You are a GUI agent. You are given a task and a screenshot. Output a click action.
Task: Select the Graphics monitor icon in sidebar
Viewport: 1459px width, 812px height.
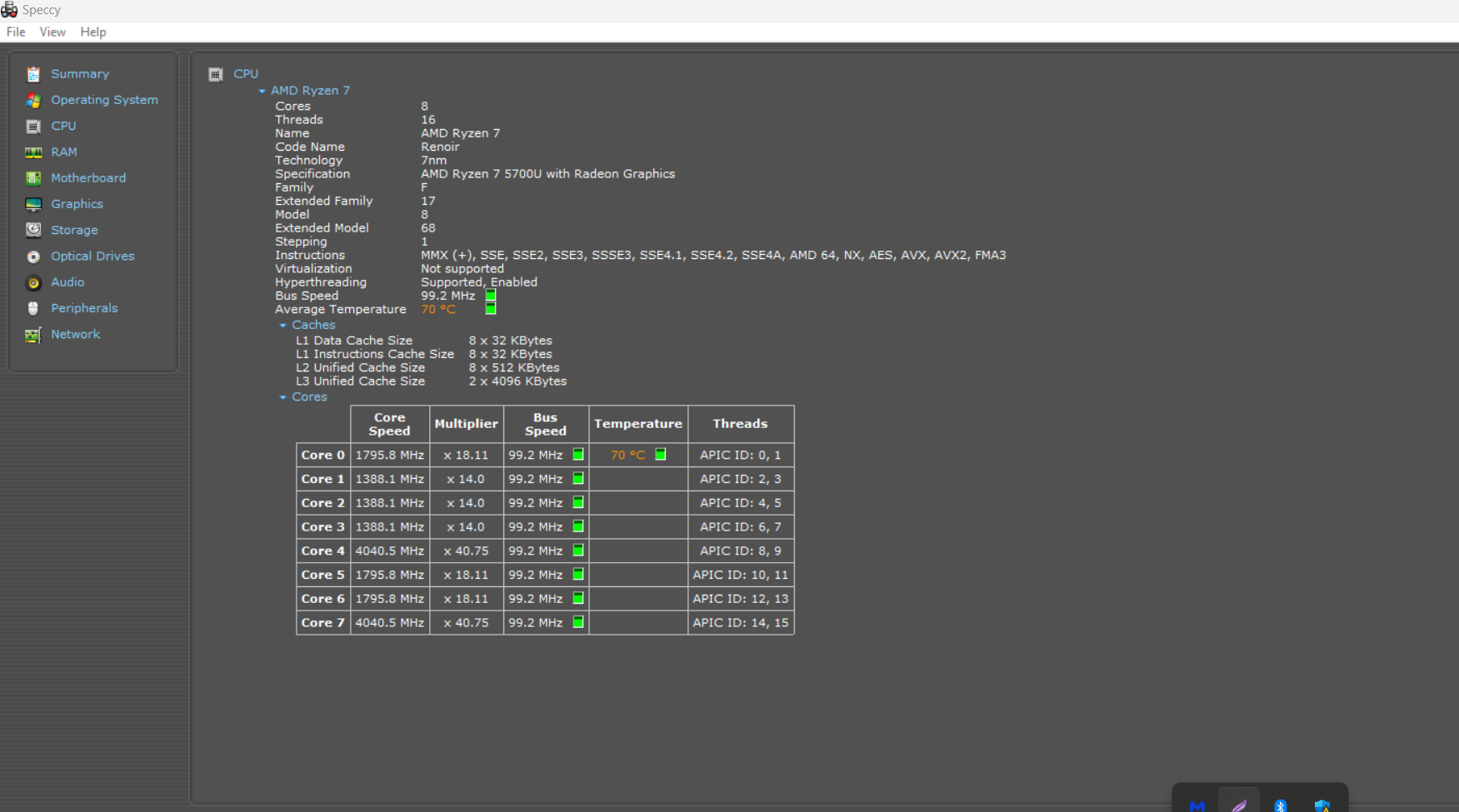pos(33,204)
